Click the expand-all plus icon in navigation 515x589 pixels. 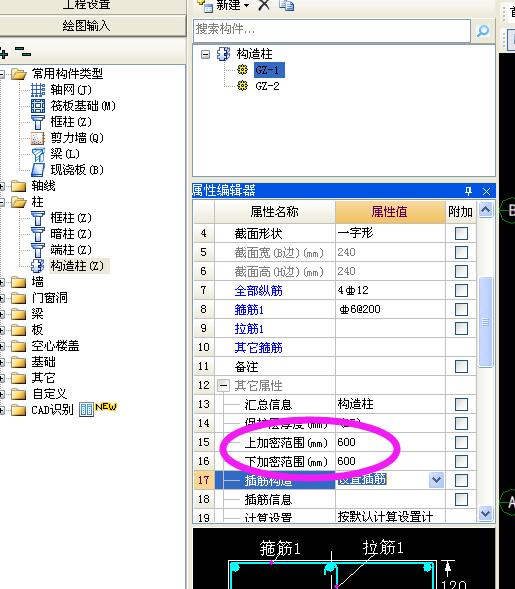[3, 53]
